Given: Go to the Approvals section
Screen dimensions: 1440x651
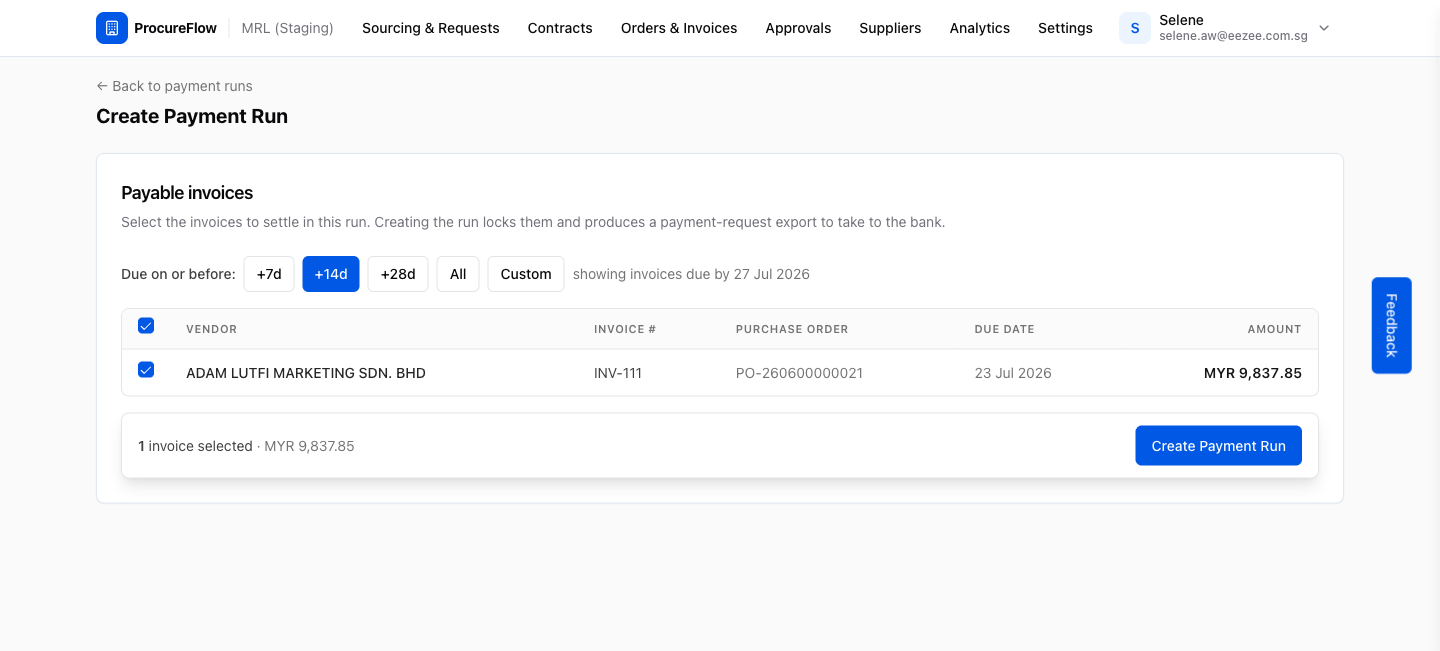Looking at the screenshot, I should [x=798, y=28].
